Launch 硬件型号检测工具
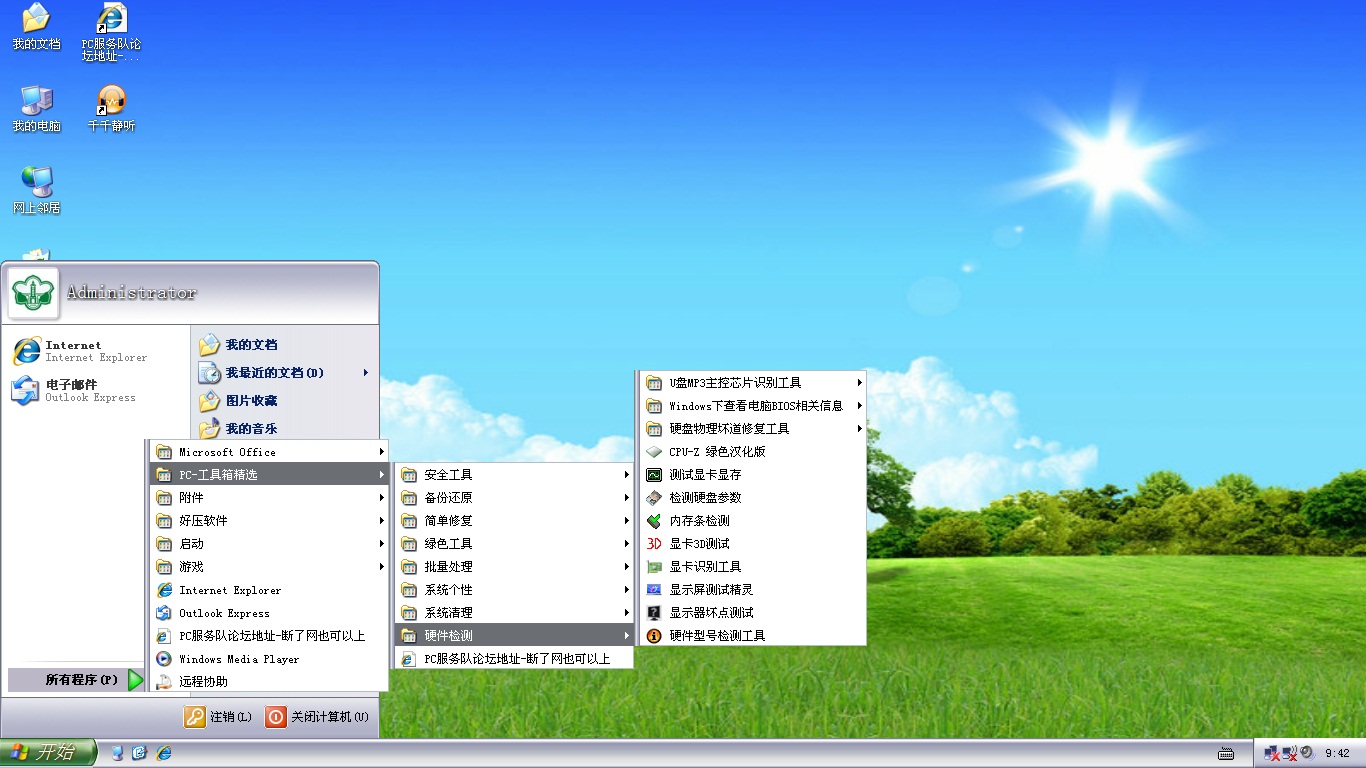Image resolution: width=1366 pixels, height=768 pixels. [x=751, y=636]
